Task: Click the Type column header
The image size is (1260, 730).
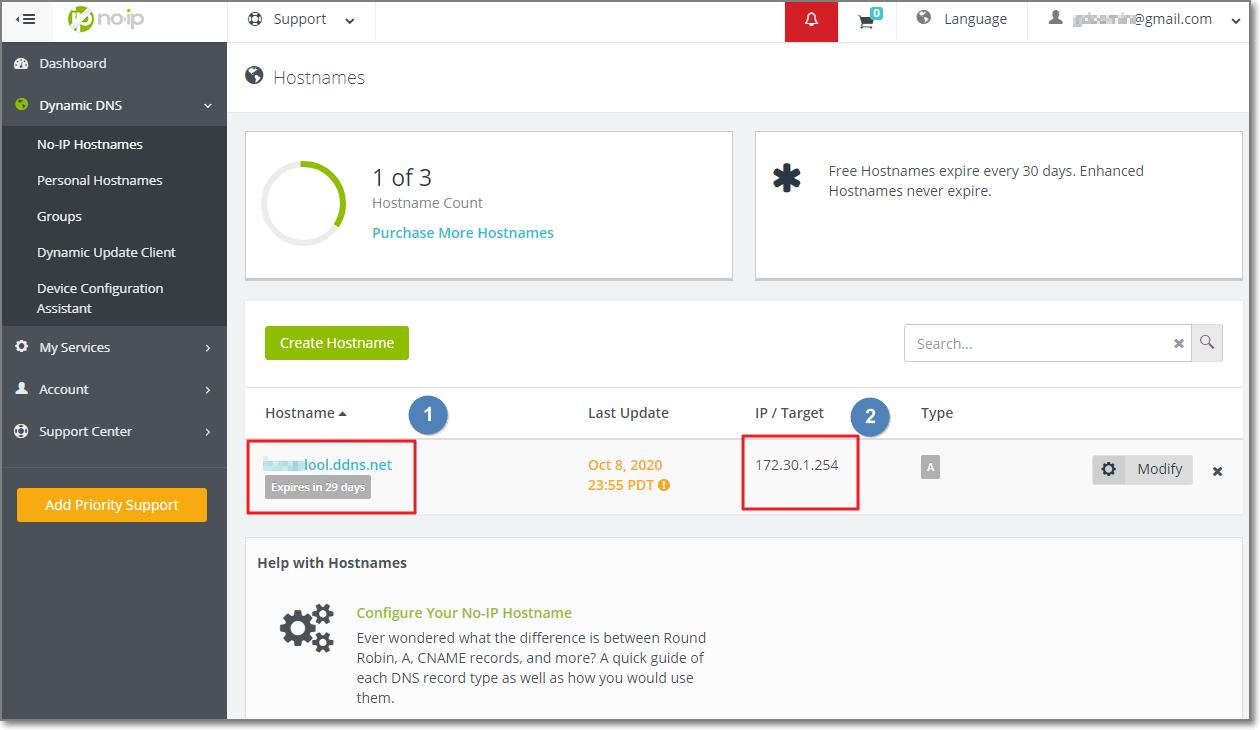Action: coord(937,413)
